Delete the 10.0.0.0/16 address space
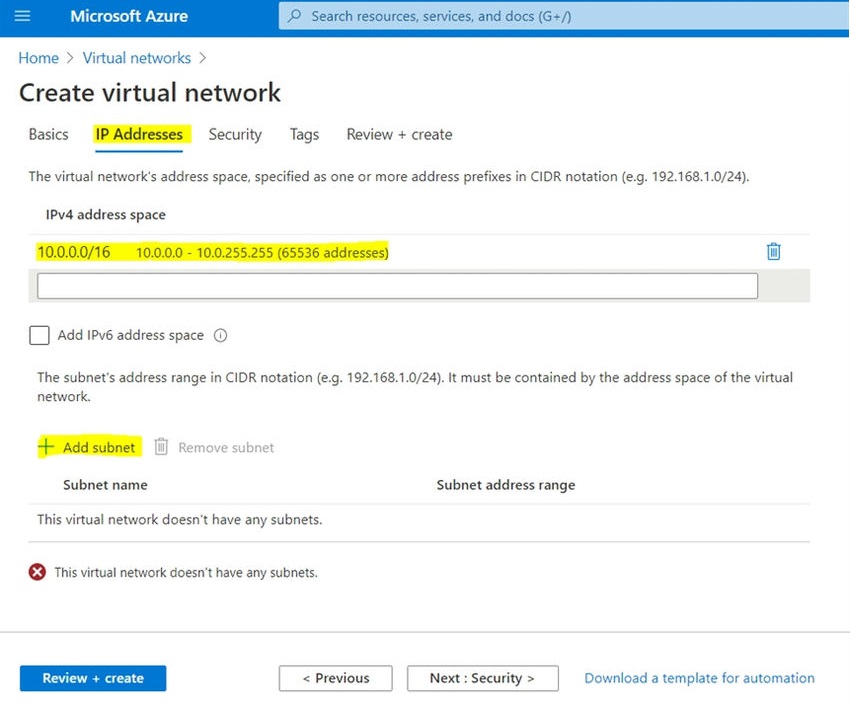Image resolution: width=850 pixels, height=707 pixels. point(773,251)
